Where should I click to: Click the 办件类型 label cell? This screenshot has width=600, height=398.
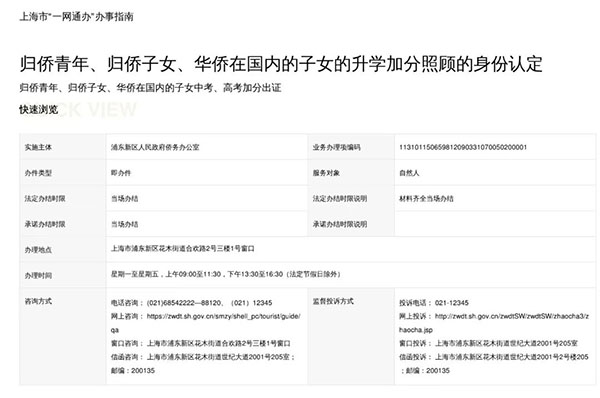(x=63, y=173)
